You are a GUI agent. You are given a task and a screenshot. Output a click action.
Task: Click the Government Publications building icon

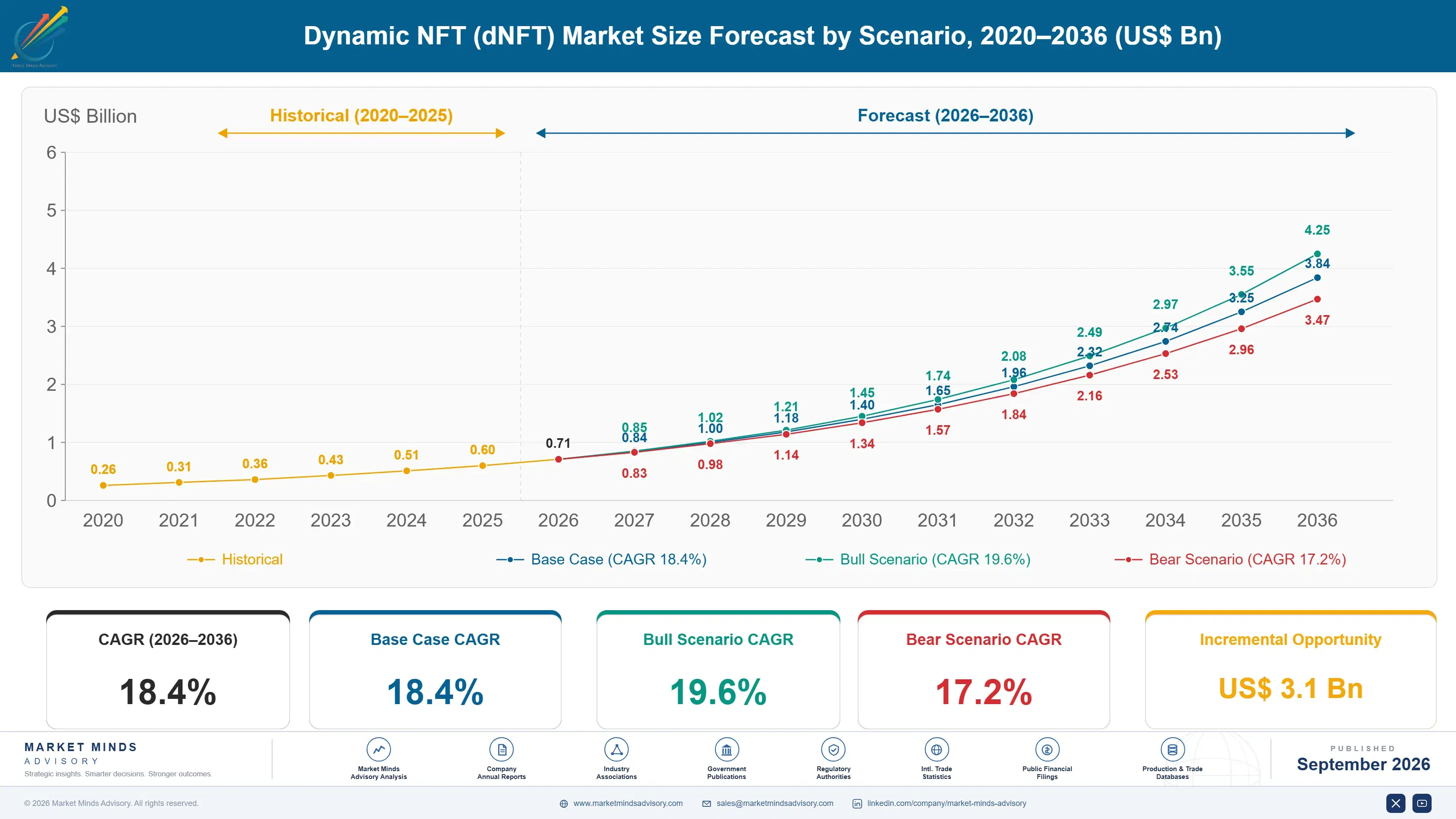tap(726, 749)
